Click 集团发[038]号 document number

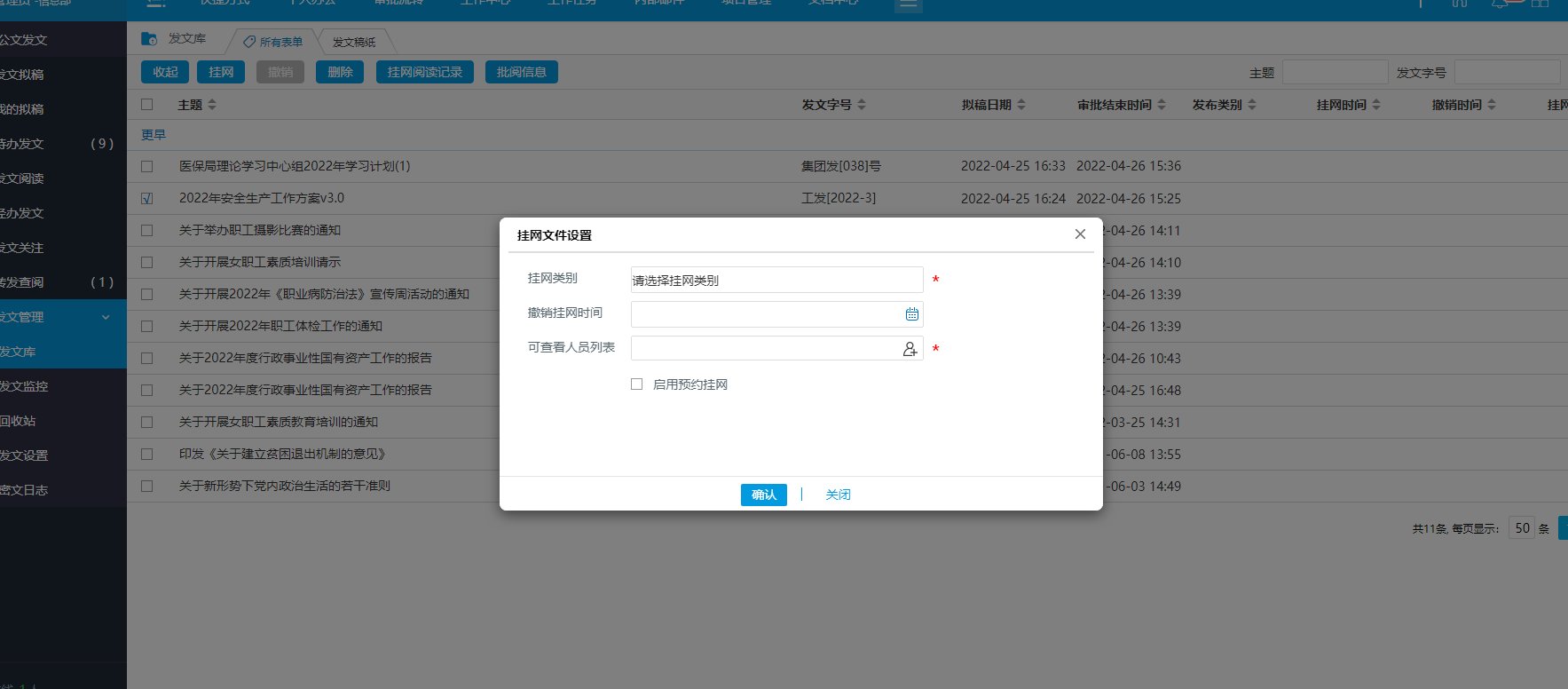tap(841, 166)
